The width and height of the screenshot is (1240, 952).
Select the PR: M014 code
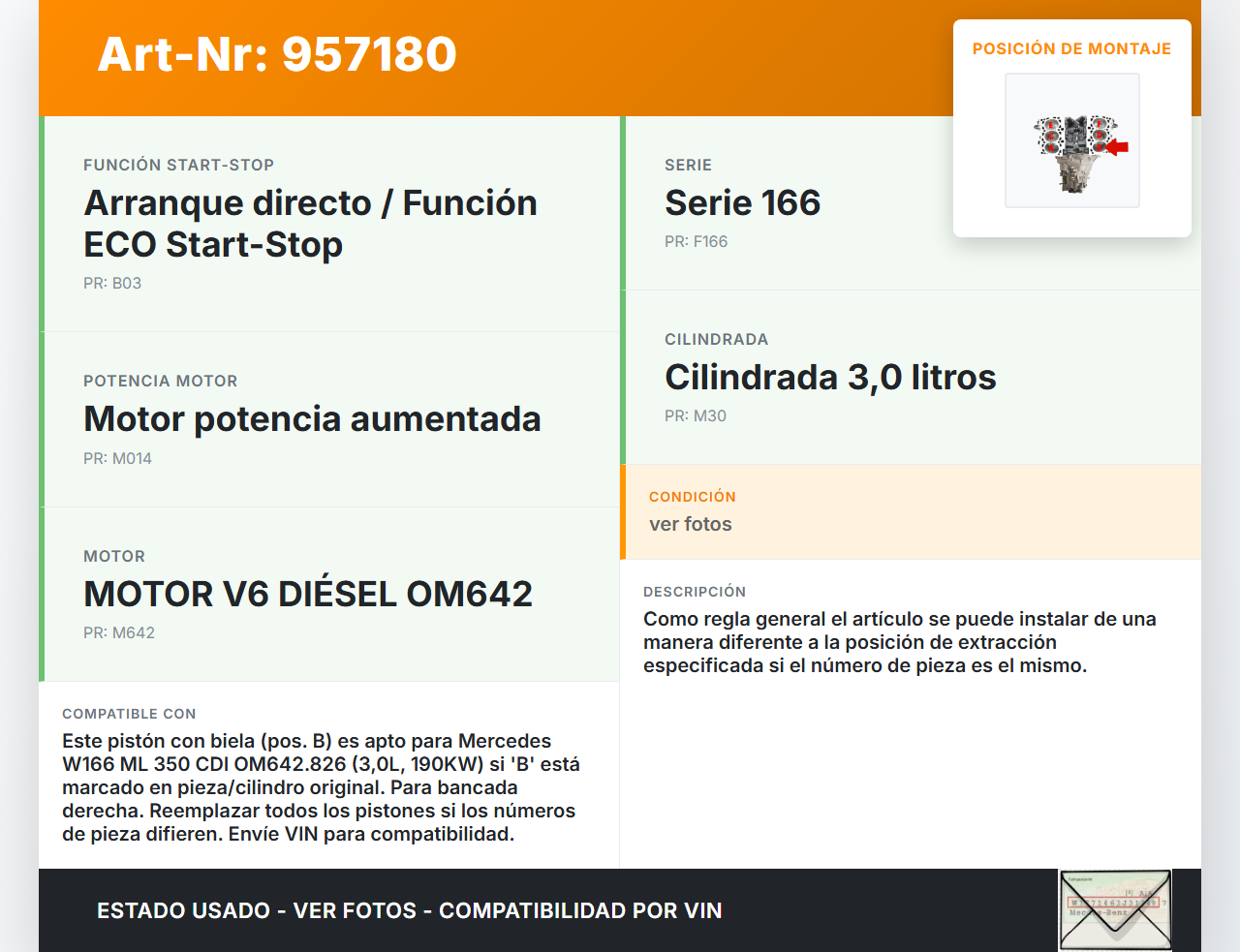117,458
